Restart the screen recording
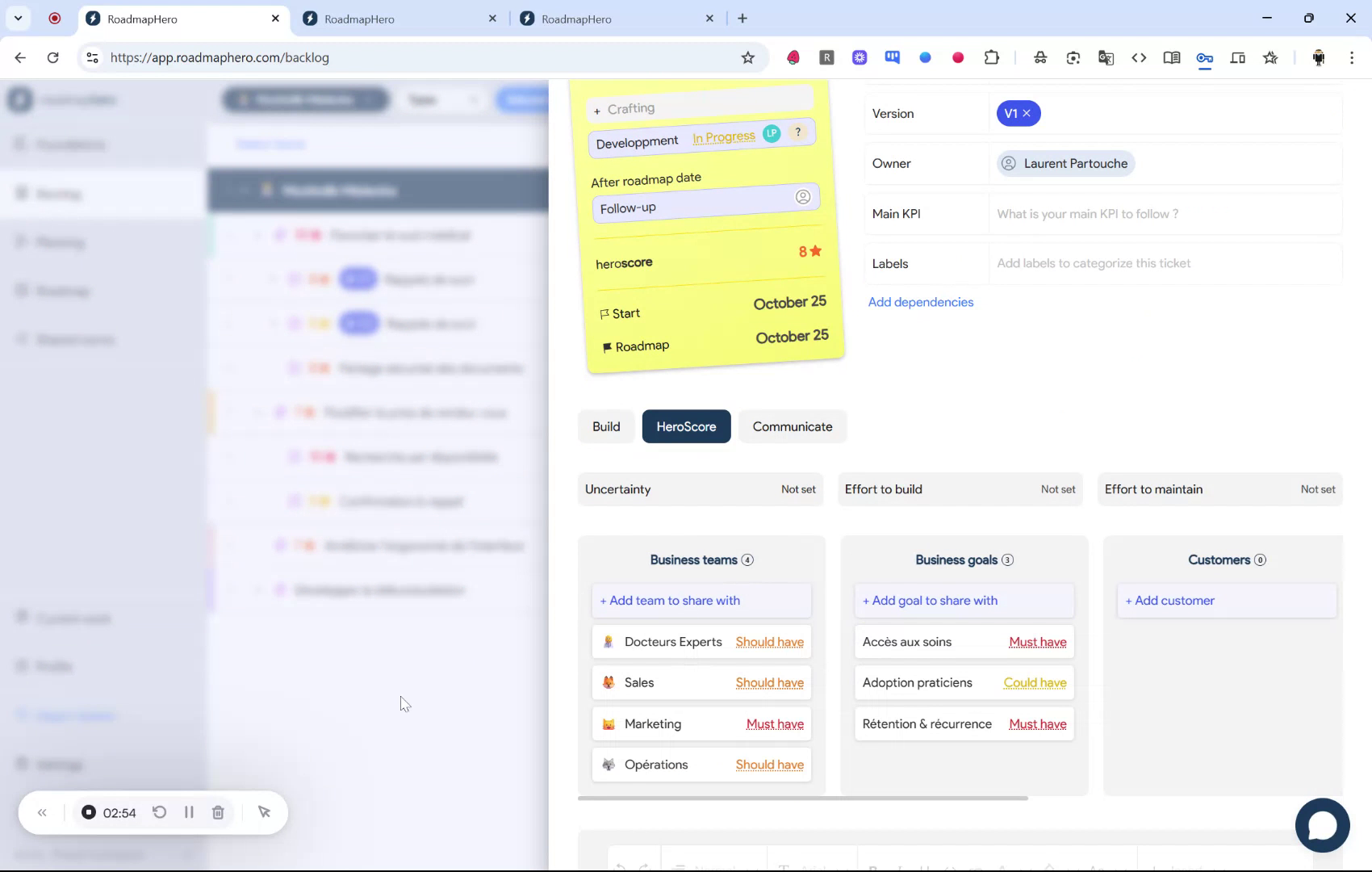 tap(159, 812)
